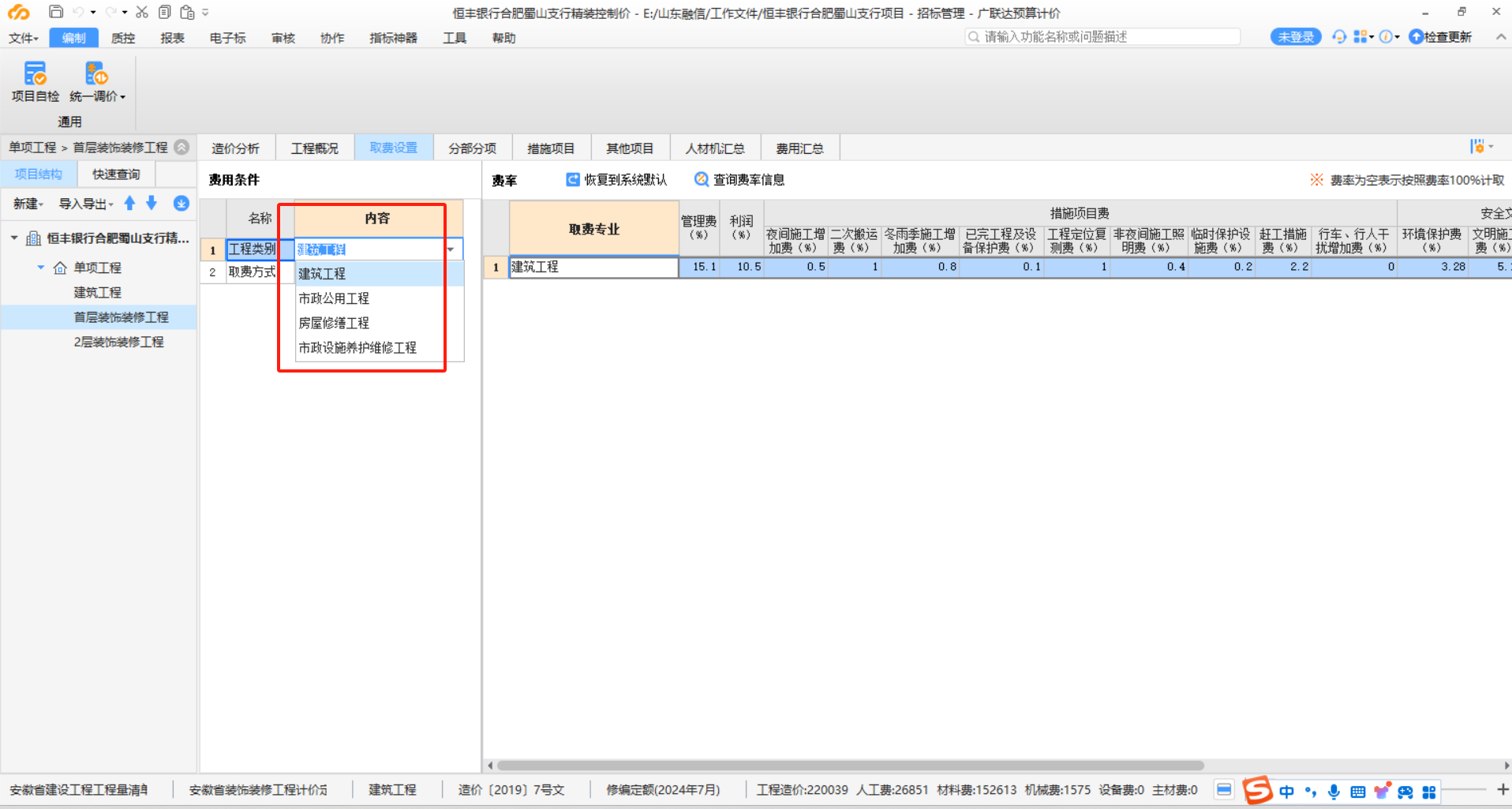Open the 新建 dropdown

28,204
